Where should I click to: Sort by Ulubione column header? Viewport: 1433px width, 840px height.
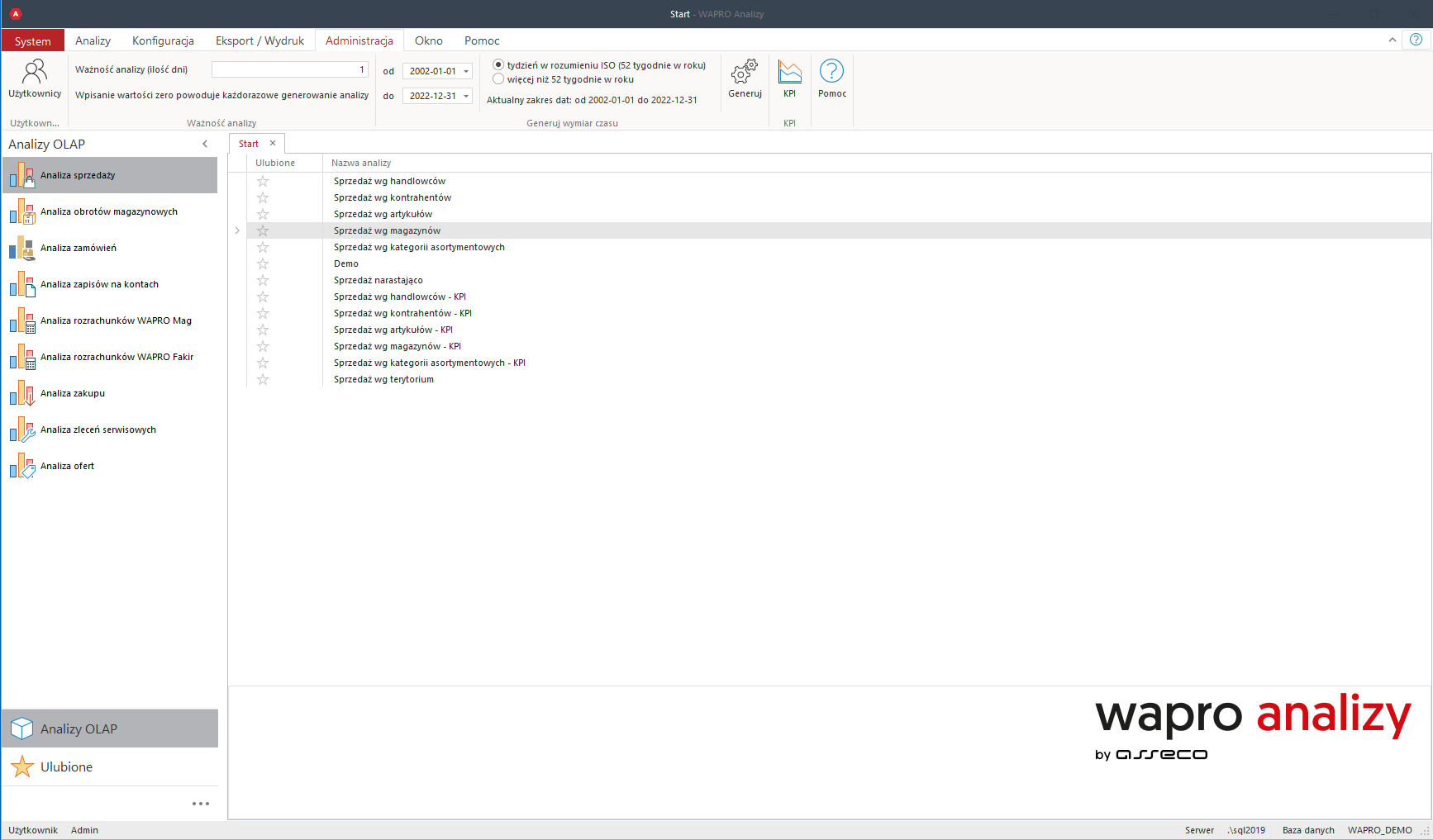(284, 163)
